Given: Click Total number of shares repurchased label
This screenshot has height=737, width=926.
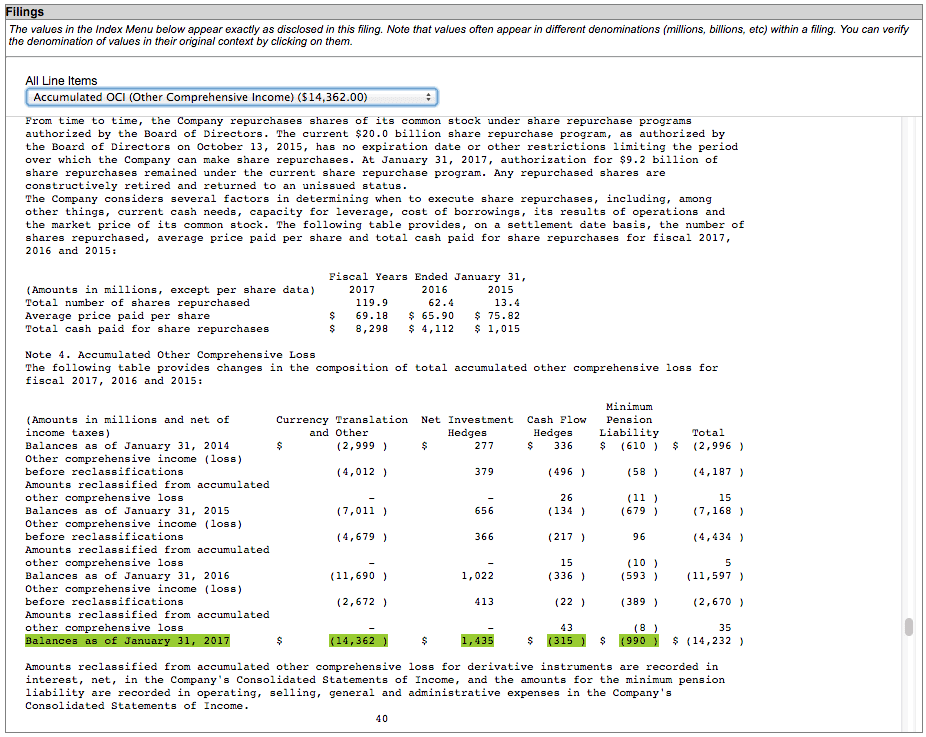Looking at the screenshot, I should coord(137,303).
